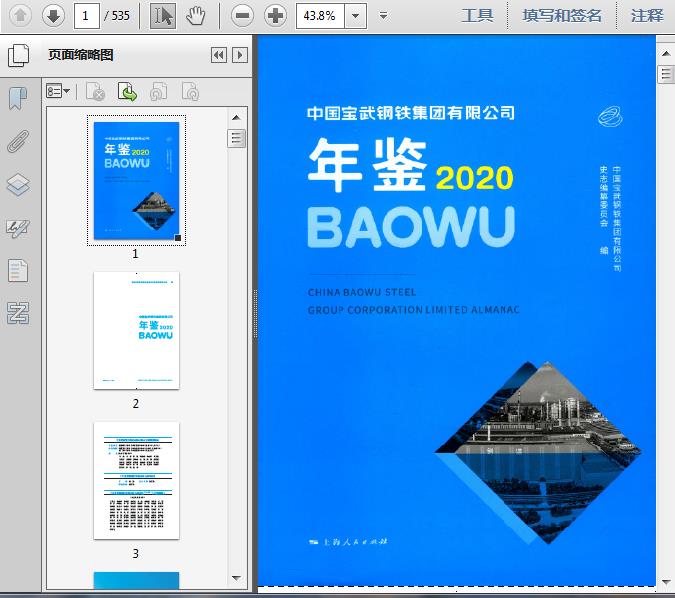The width and height of the screenshot is (675, 598).
Task: Click the page number input field
Action: point(87,16)
